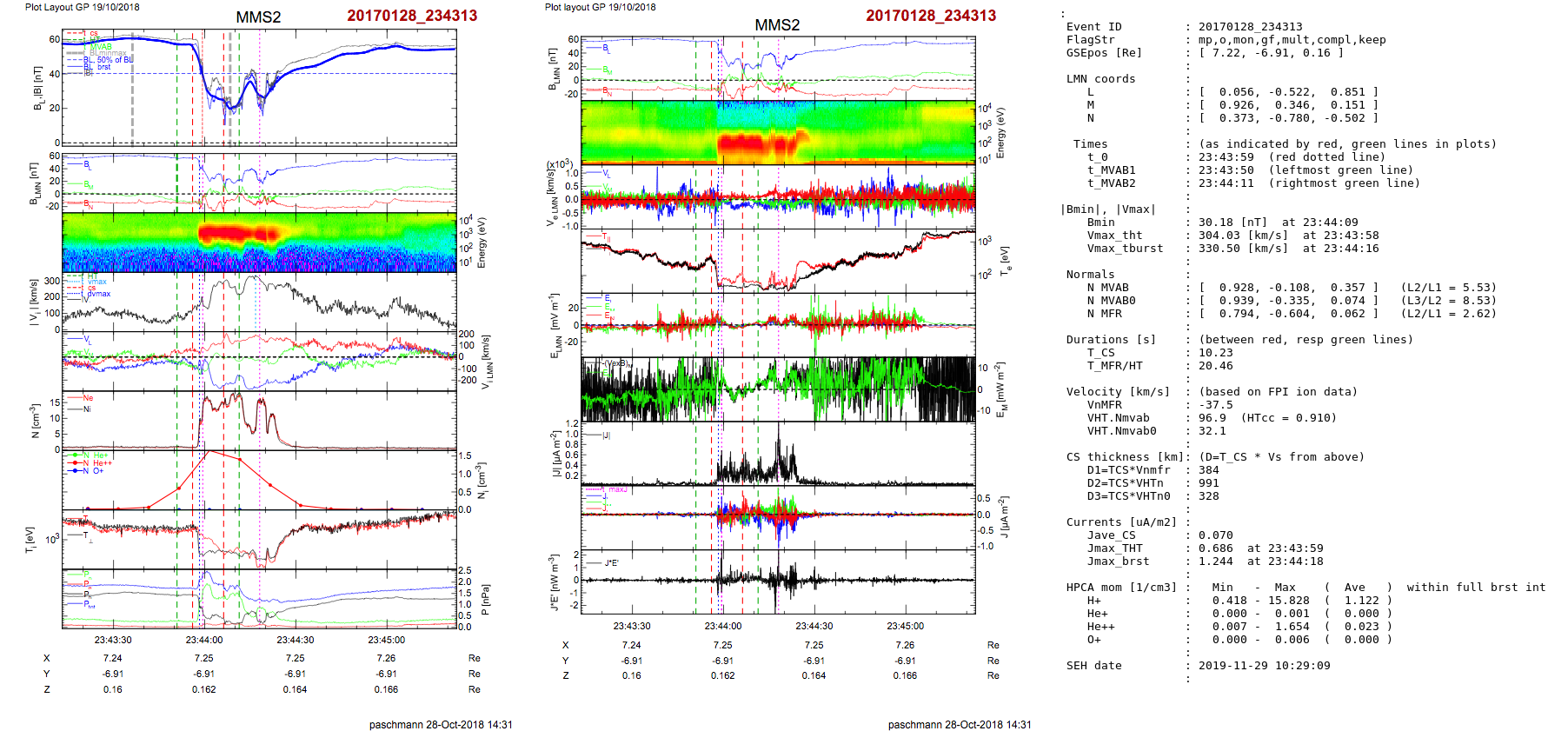
Task: Click the 'Plot Layout GP 19/10/2018' text at top left
Action: coord(82,7)
